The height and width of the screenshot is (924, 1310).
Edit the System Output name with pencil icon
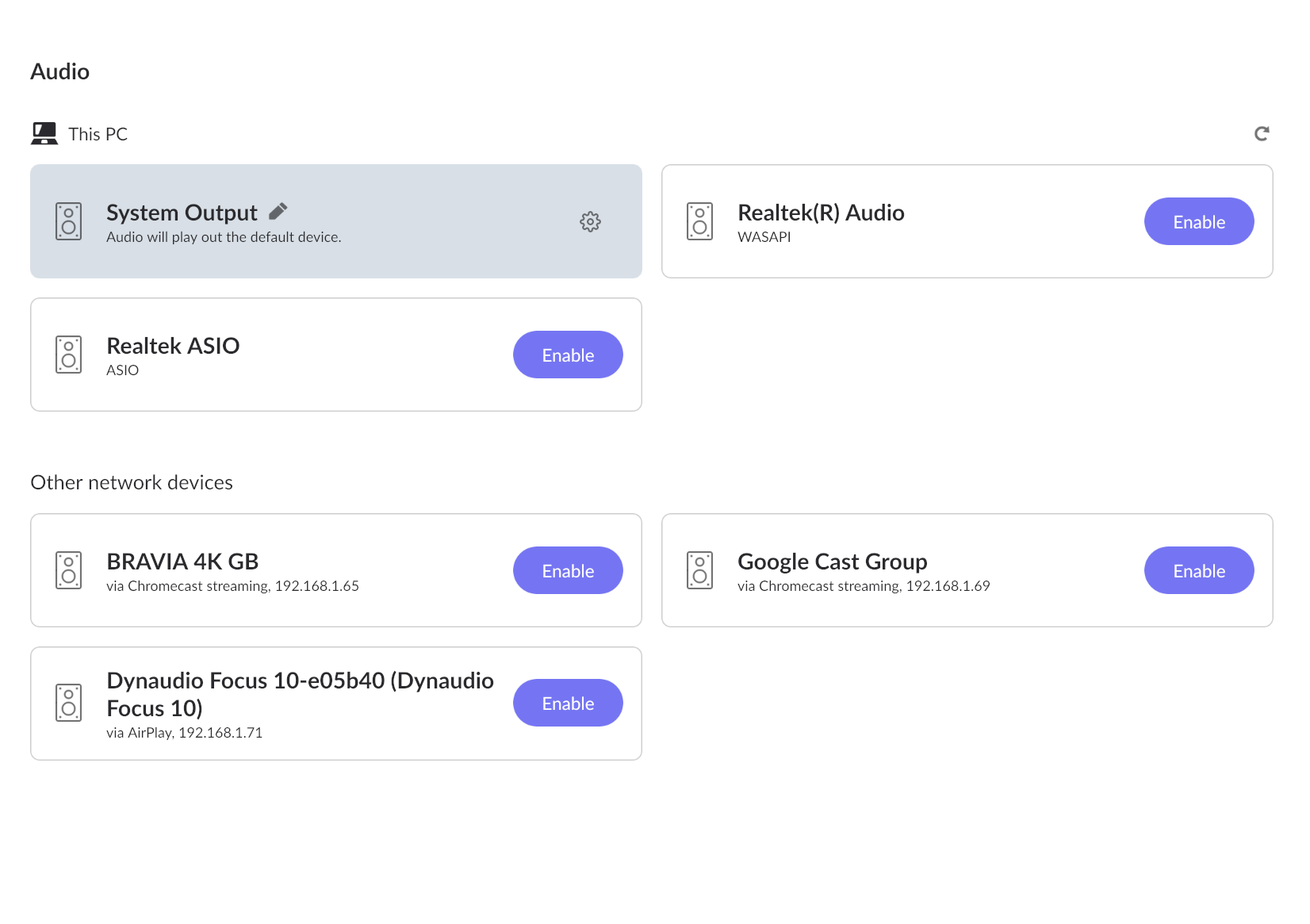click(278, 211)
